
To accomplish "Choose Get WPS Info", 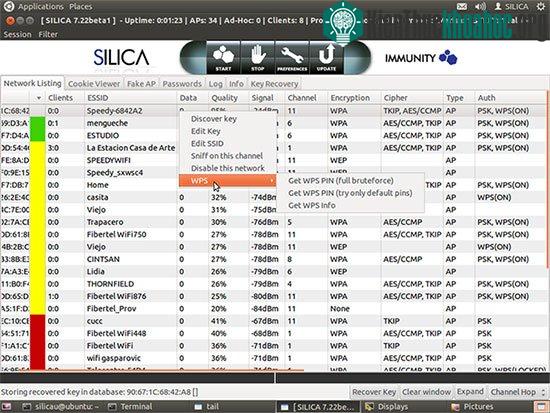I will (350, 205).
